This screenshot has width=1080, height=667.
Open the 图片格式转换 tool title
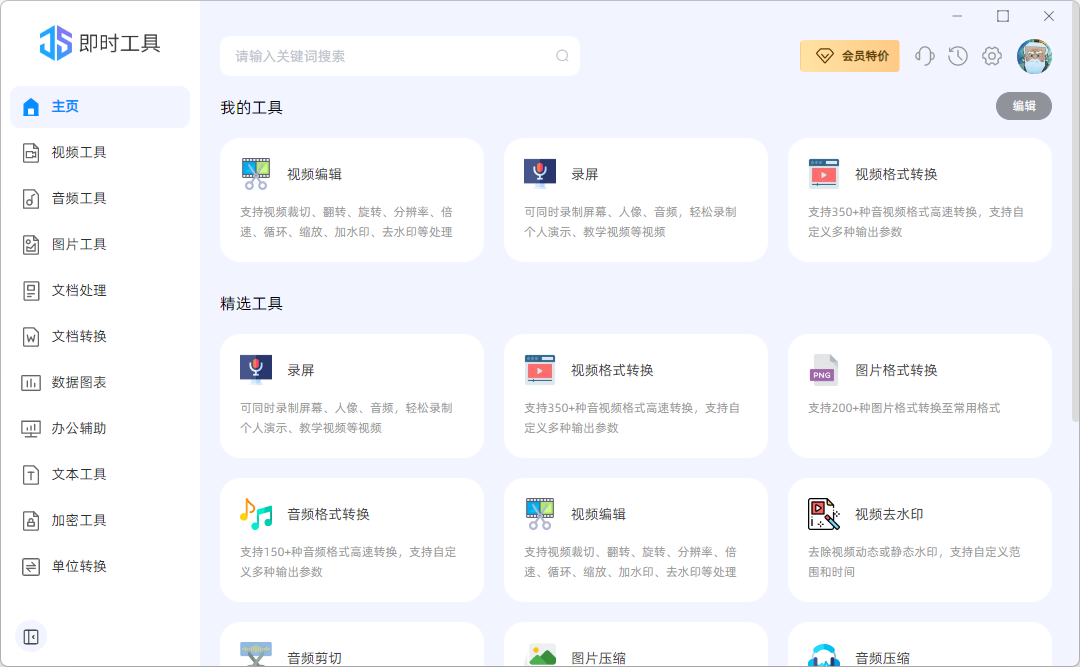click(x=896, y=370)
